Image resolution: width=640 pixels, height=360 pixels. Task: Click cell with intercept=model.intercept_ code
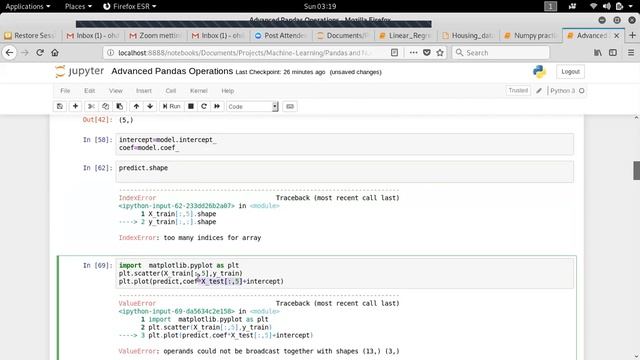(344, 144)
